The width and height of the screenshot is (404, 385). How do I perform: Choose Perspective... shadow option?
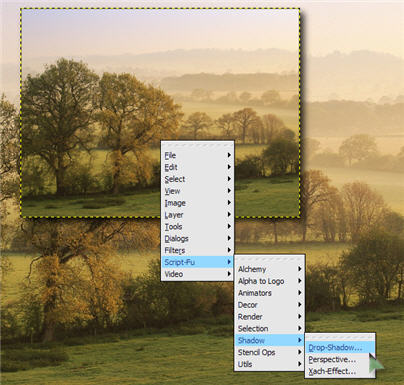(x=340, y=359)
